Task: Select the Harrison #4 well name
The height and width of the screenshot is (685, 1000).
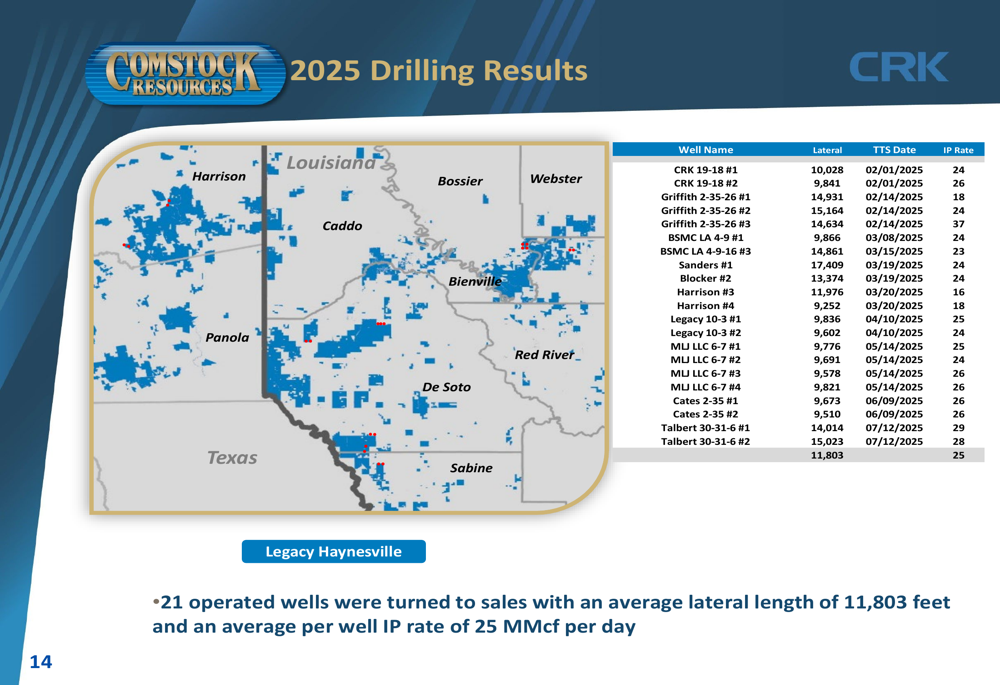Action: pos(705,306)
